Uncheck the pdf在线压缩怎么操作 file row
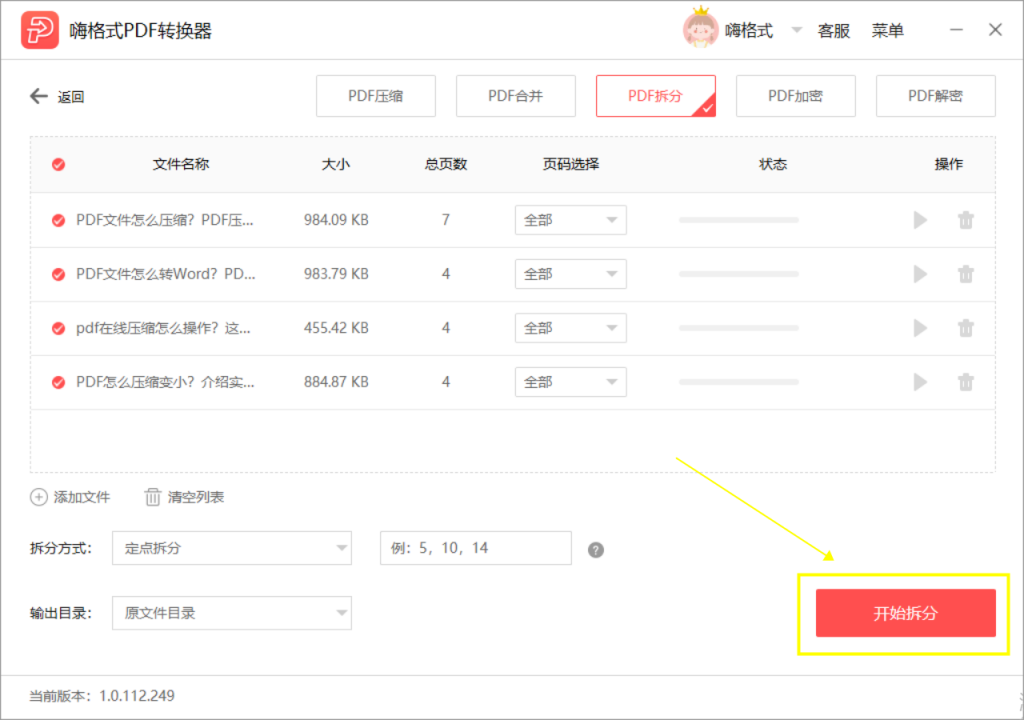This screenshot has height=720, width=1024. click(x=58, y=328)
